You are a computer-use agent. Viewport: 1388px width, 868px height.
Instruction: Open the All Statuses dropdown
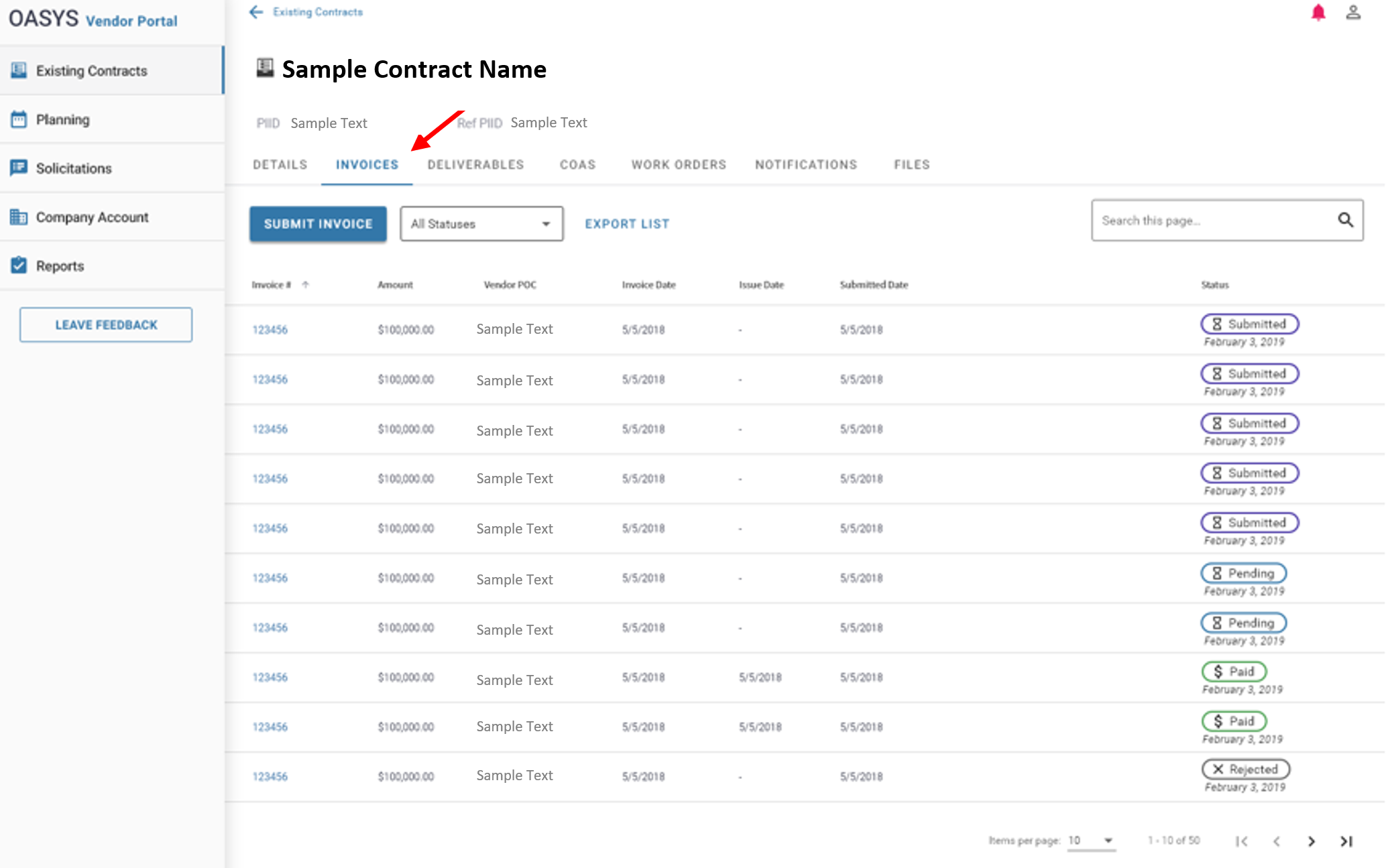(x=481, y=224)
